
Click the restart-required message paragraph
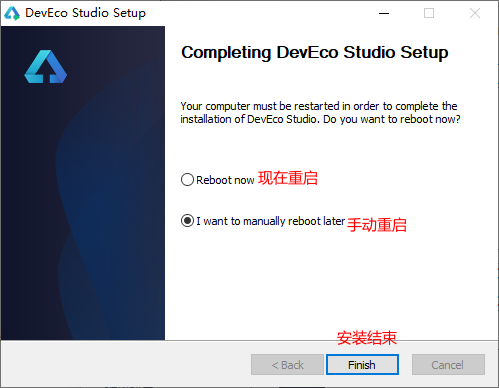320,113
